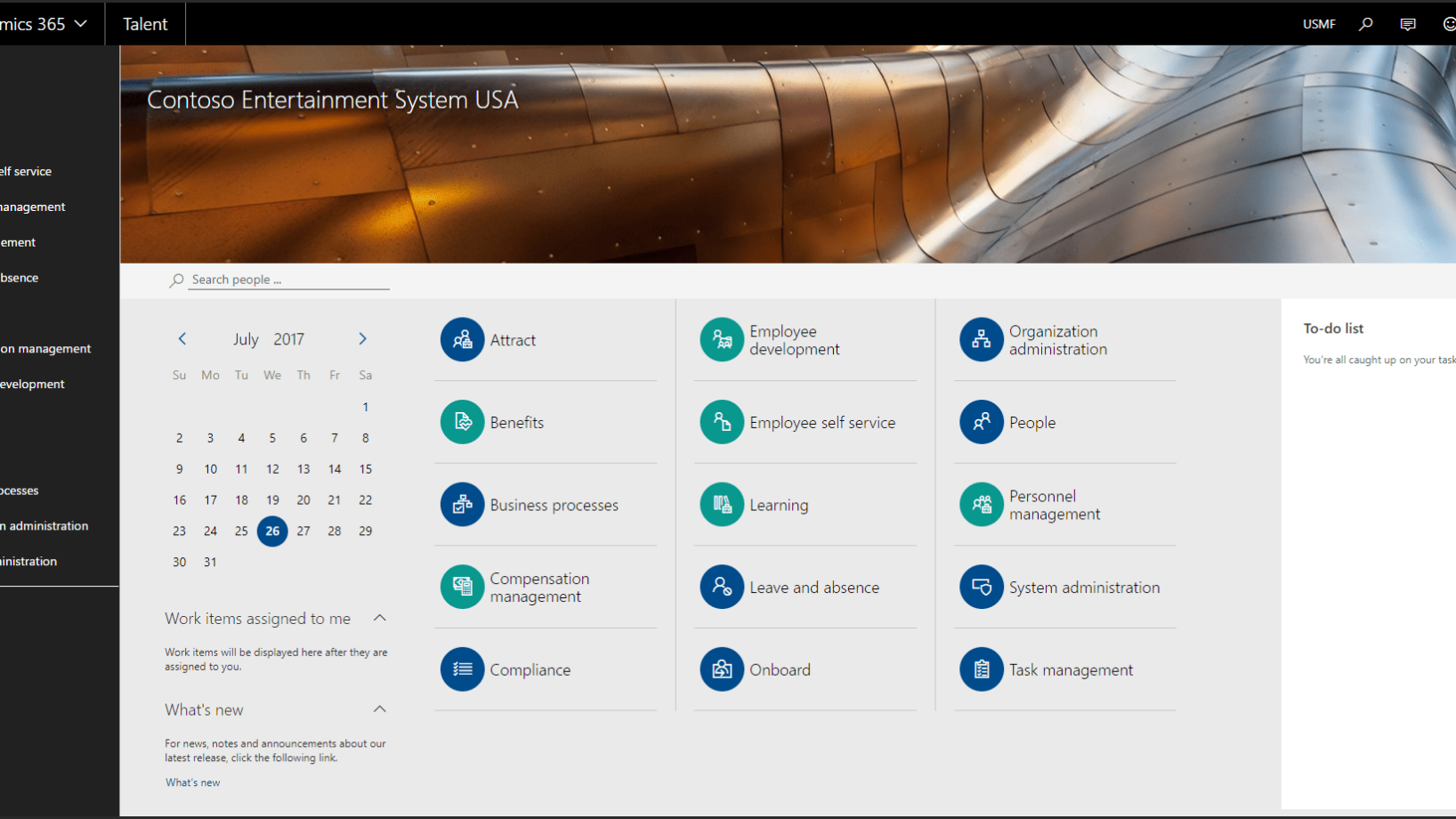This screenshot has height=819, width=1456.
Task: Select July 4 on the calendar
Action: 241,438
